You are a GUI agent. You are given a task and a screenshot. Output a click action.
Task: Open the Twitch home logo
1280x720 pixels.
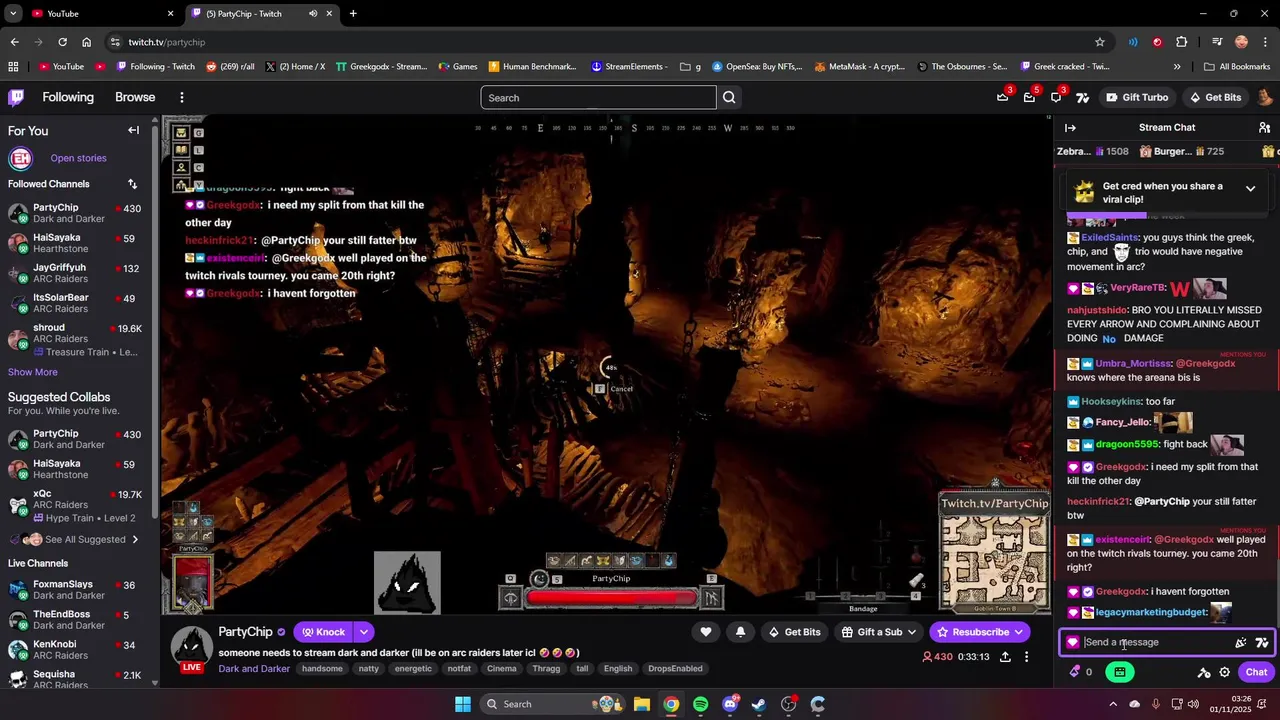point(16,97)
